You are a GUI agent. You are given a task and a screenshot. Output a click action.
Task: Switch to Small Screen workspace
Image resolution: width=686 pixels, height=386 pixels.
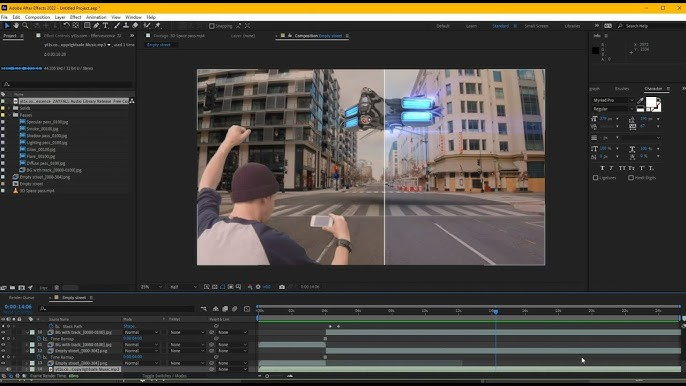pos(536,26)
